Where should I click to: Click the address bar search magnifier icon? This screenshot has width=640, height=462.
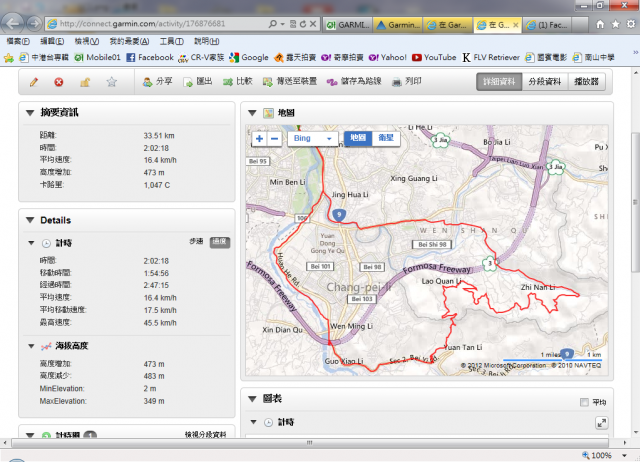point(273,24)
